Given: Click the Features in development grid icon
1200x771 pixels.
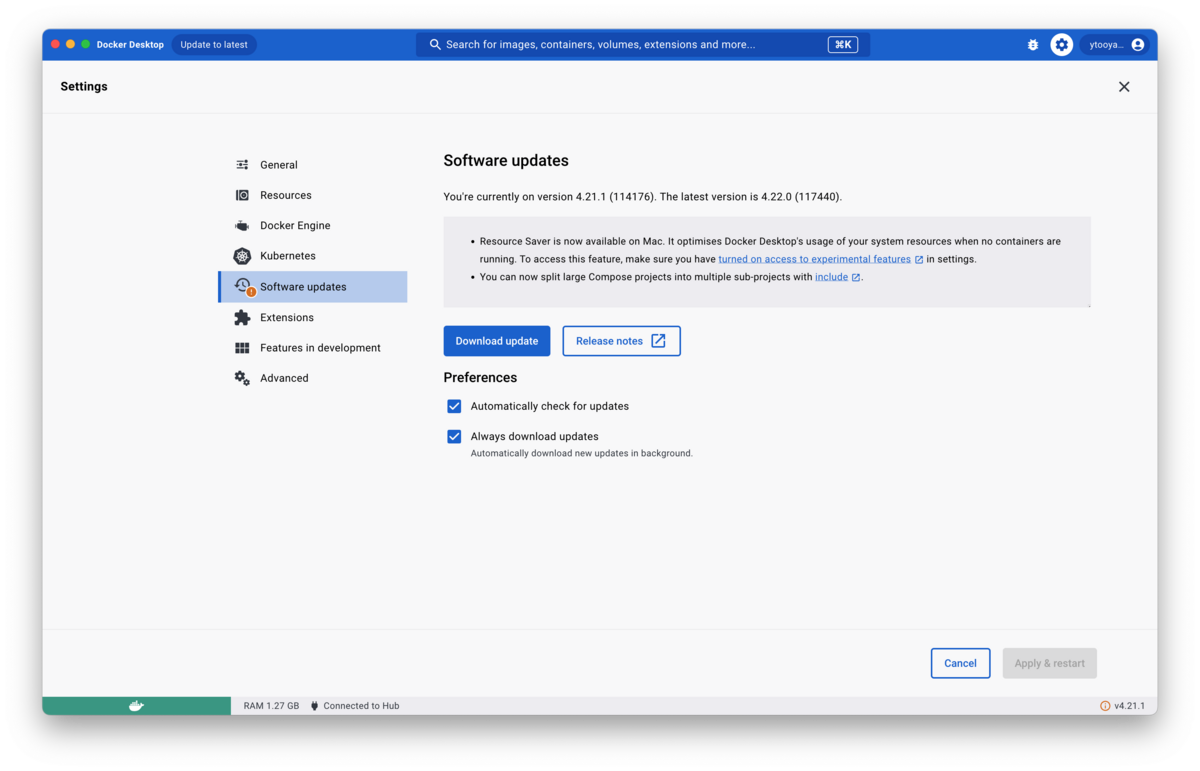Looking at the screenshot, I should click(242, 348).
